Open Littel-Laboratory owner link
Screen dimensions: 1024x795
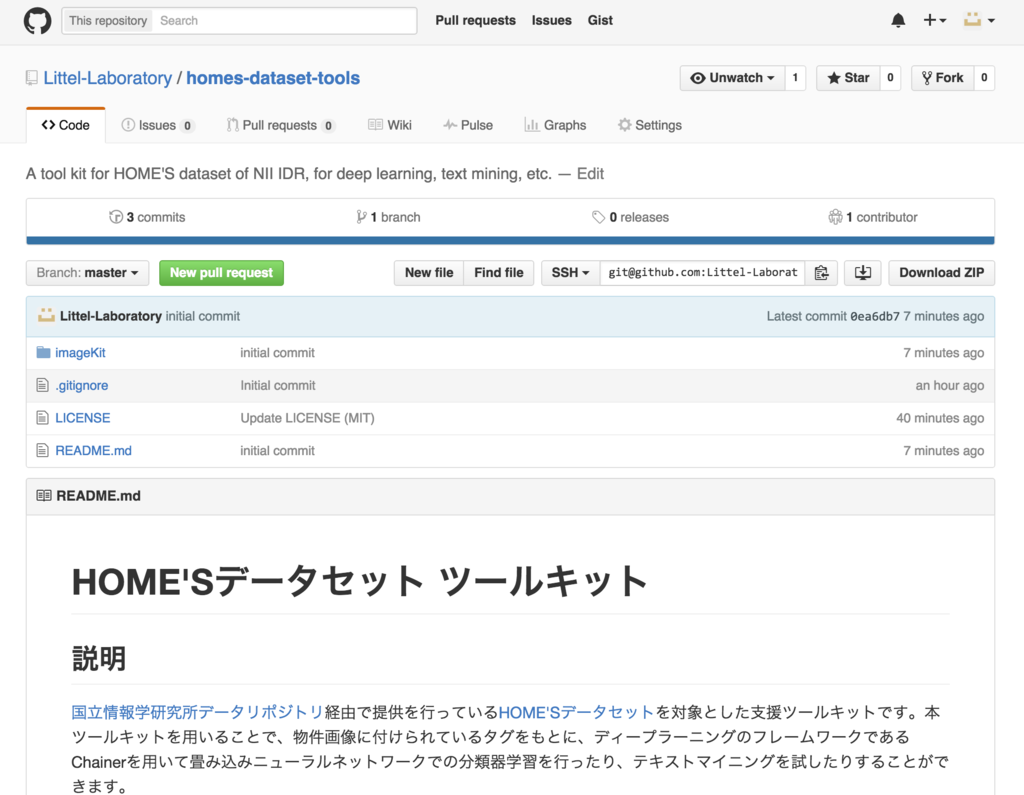[x=108, y=78]
